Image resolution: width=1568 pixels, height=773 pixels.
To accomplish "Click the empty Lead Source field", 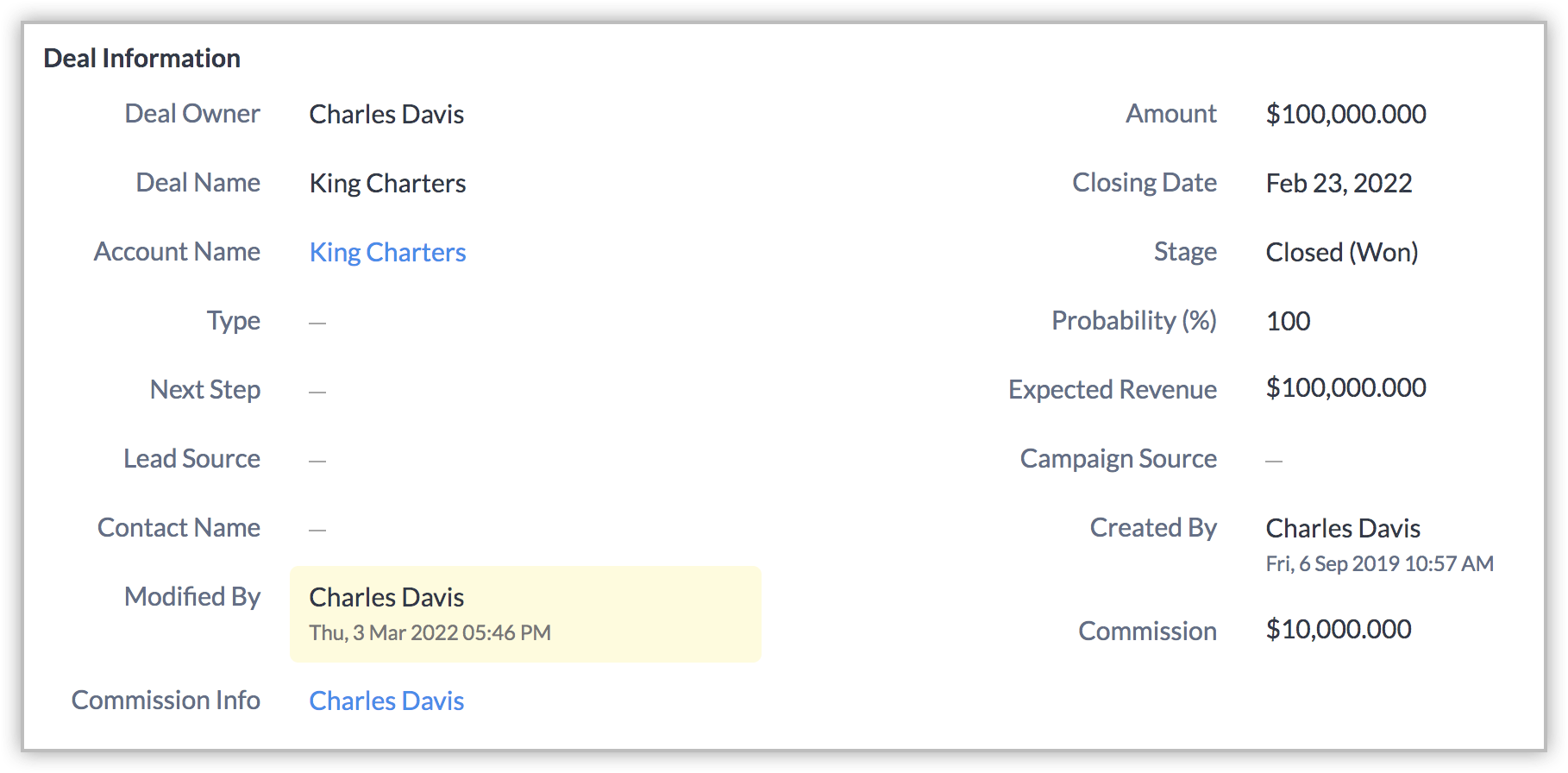I will click(317, 461).
